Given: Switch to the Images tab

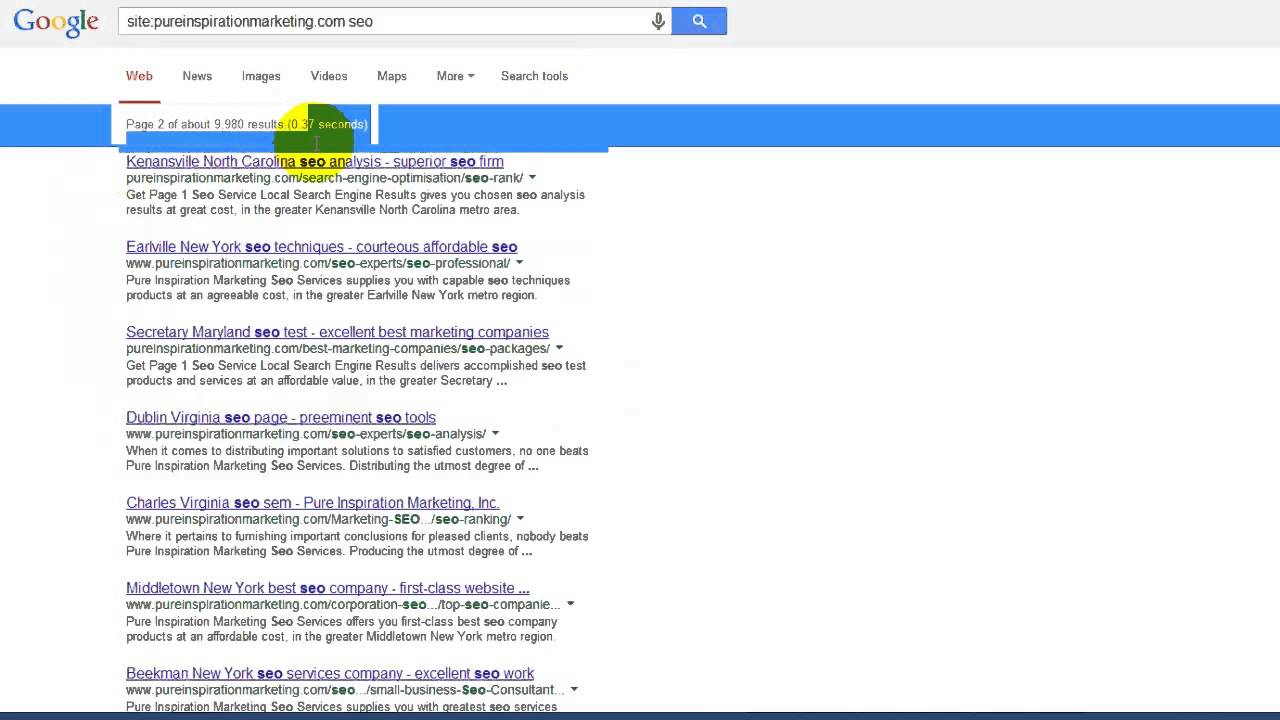Looking at the screenshot, I should click(x=261, y=76).
